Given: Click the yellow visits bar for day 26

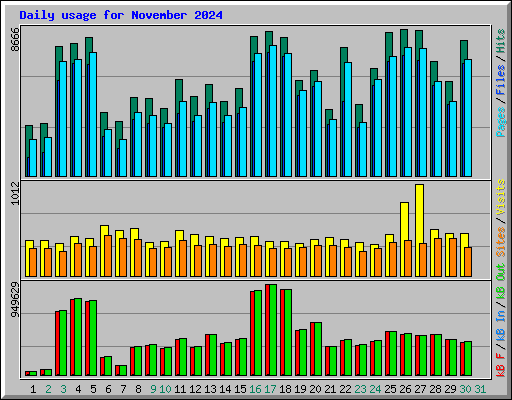Looking at the screenshot, I should [x=404, y=221].
